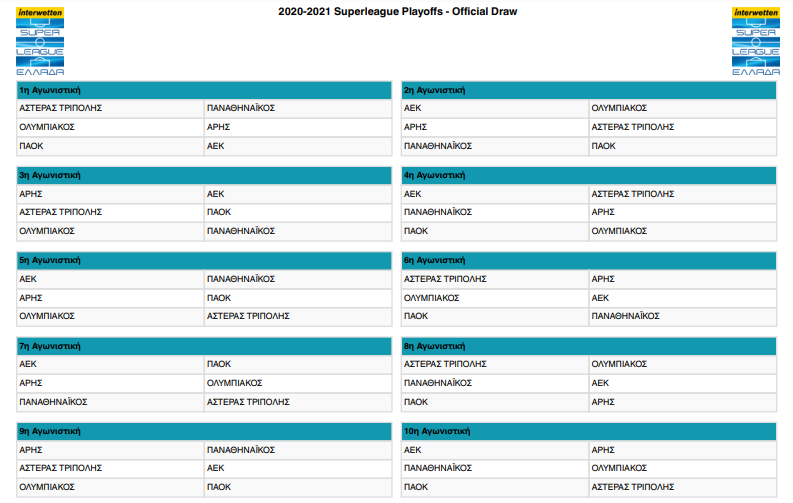Image resolution: width=793 pixels, height=503 pixels.
Task: Click home team ΑΡΗΣ in round 2
Action: (x=416, y=127)
